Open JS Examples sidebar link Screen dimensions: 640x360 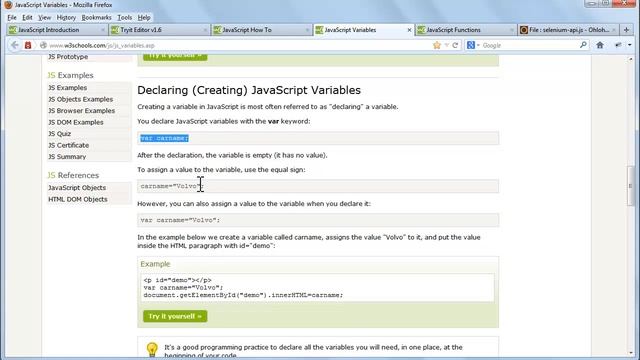click(x=68, y=88)
